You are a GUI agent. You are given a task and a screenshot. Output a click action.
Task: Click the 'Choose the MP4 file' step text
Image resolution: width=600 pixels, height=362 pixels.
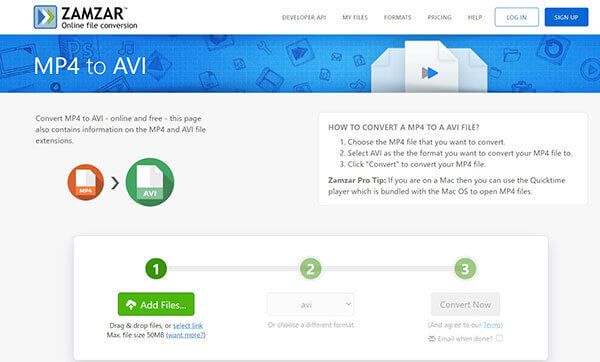426,142
